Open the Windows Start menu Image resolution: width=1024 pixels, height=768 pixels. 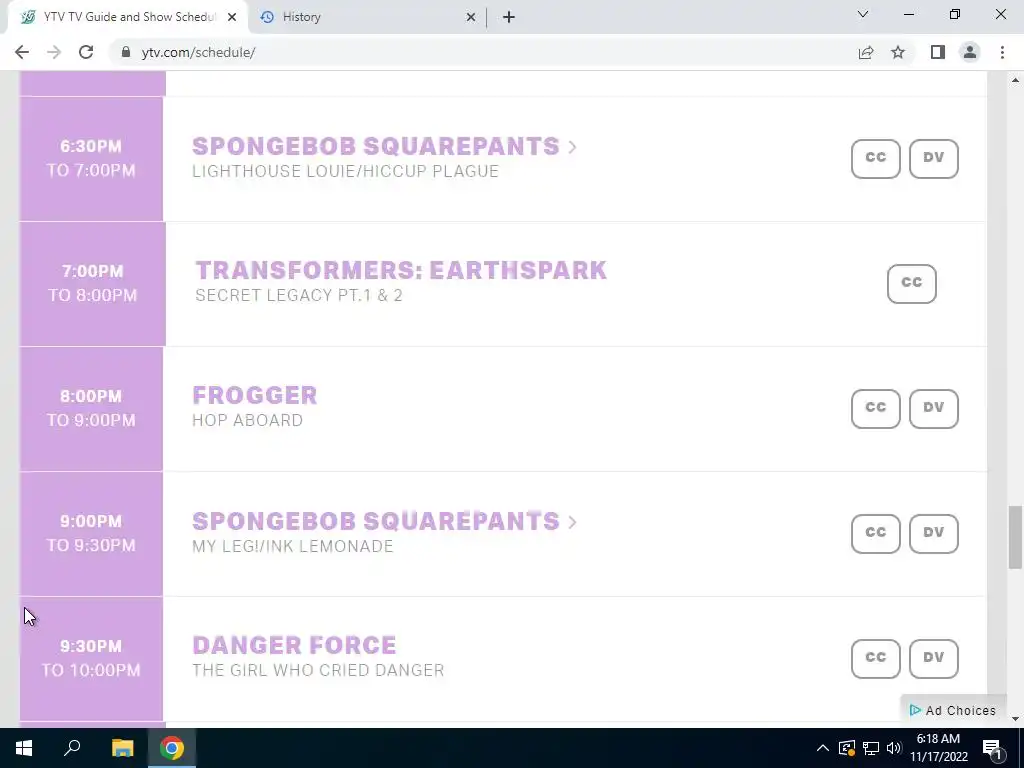[24, 748]
